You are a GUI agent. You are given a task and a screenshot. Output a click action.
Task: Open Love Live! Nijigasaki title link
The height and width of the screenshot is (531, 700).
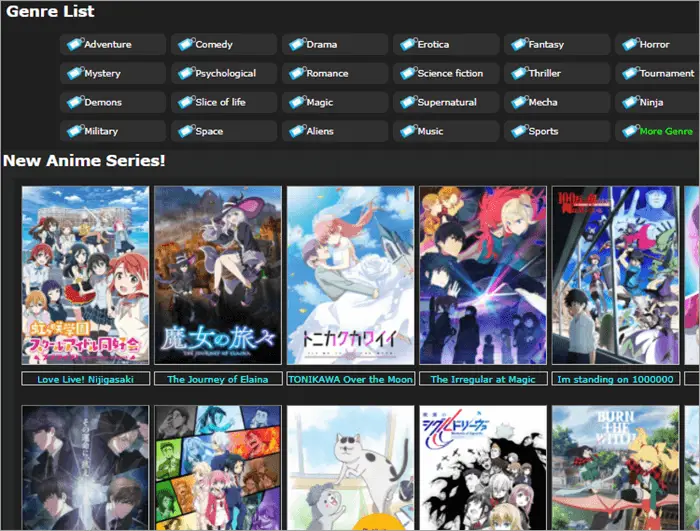coord(85,379)
